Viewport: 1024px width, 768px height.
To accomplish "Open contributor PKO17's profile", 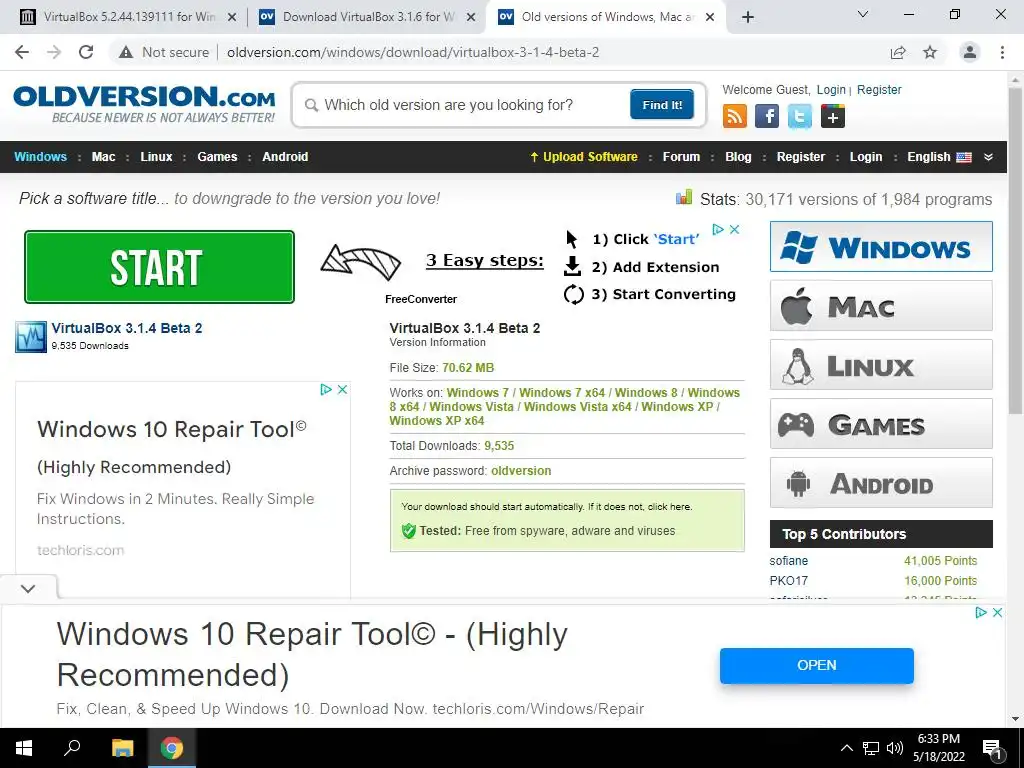I will click(x=788, y=581).
